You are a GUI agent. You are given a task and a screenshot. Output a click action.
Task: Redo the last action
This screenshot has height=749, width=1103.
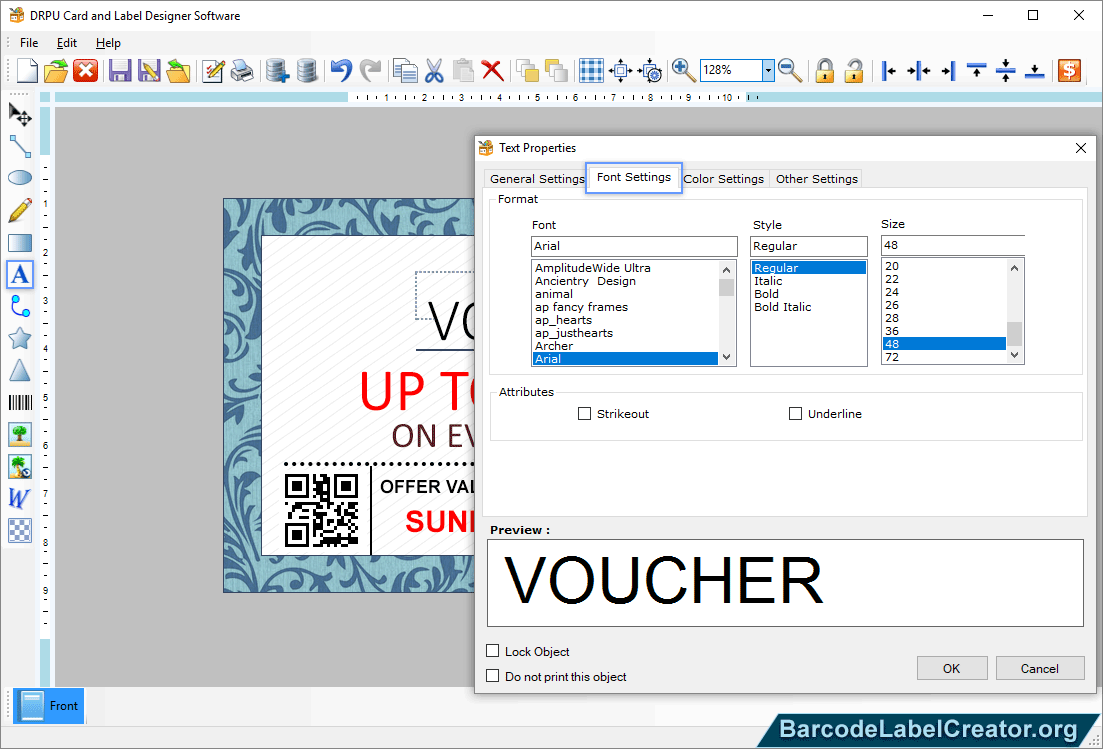pyautogui.click(x=370, y=70)
